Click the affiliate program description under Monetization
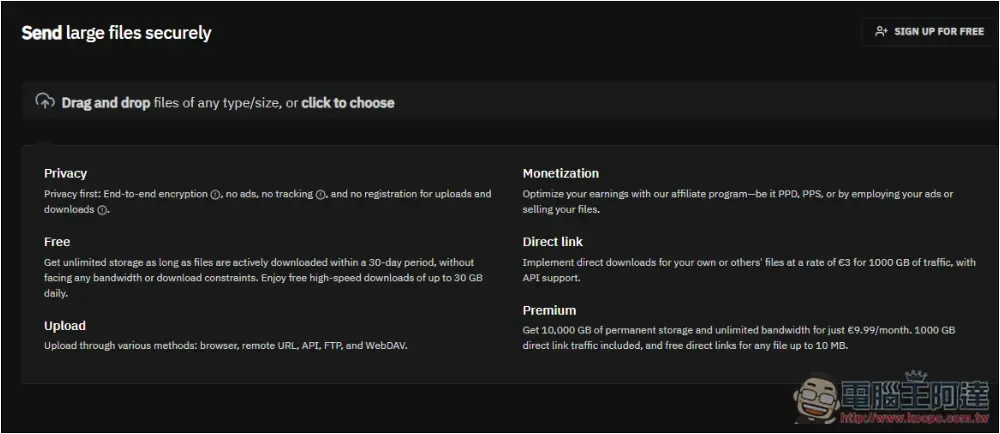 coord(738,201)
